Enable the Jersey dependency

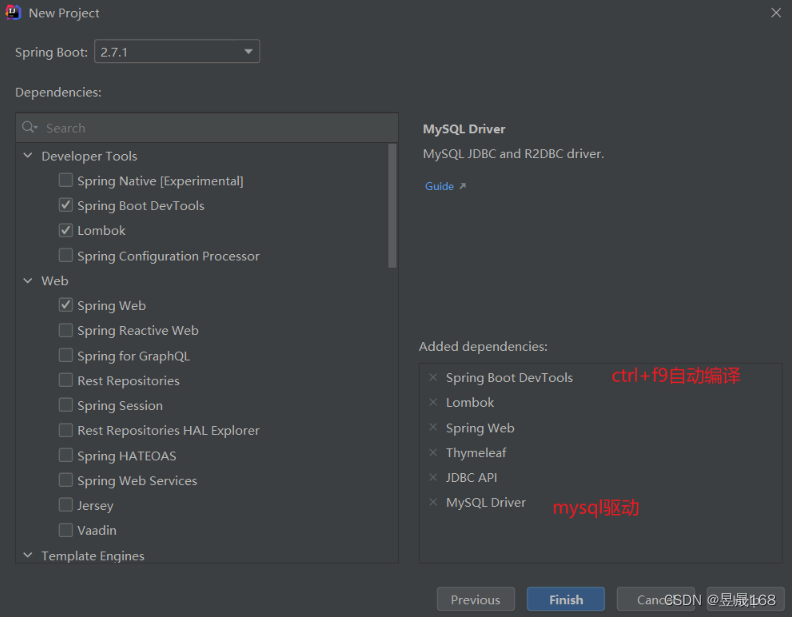pyautogui.click(x=66, y=505)
